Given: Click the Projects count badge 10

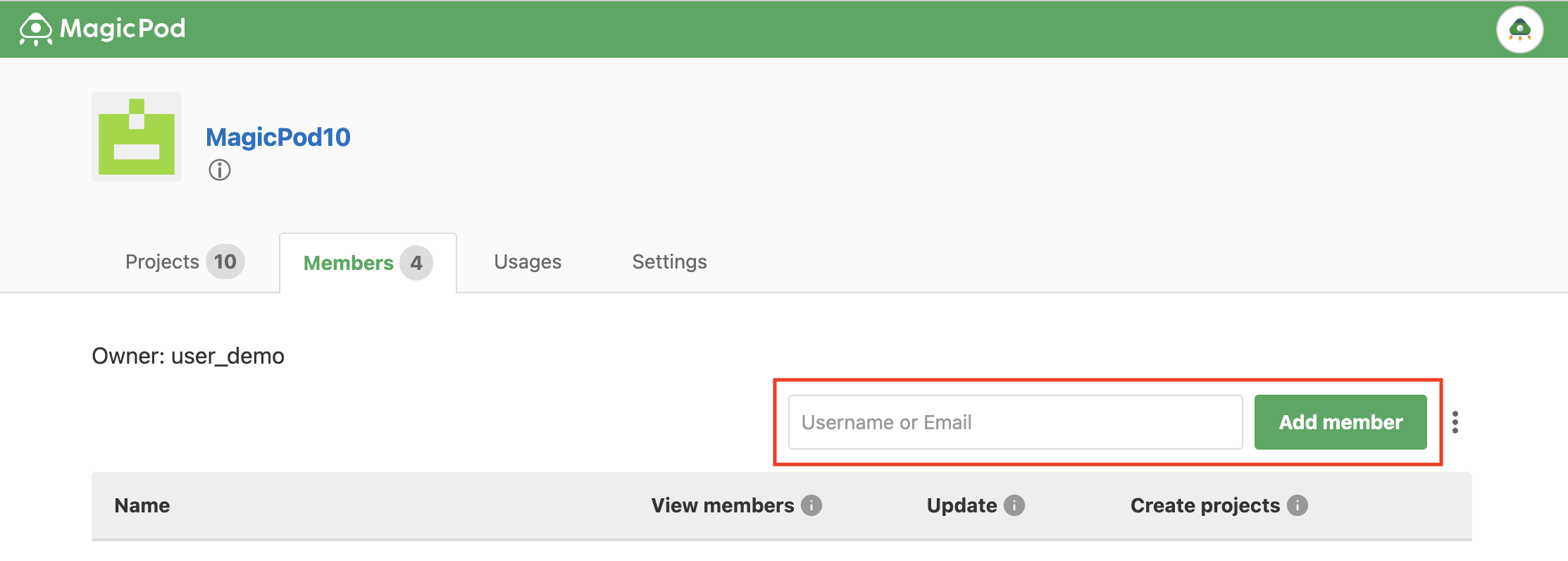Looking at the screenshot, I should [225, 262].
